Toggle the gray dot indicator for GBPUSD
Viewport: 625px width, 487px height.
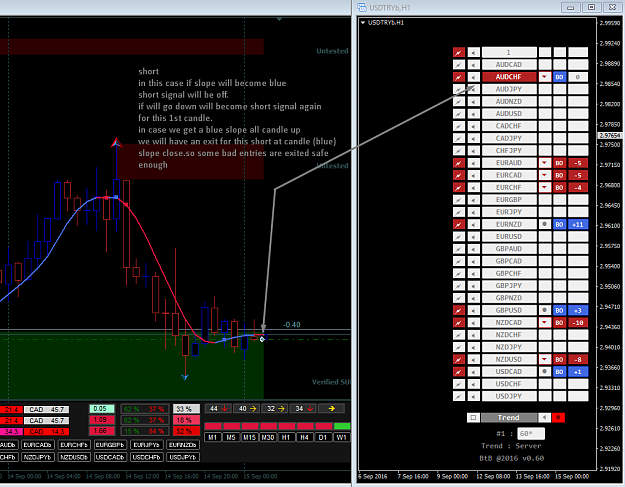tap(544, 310)
